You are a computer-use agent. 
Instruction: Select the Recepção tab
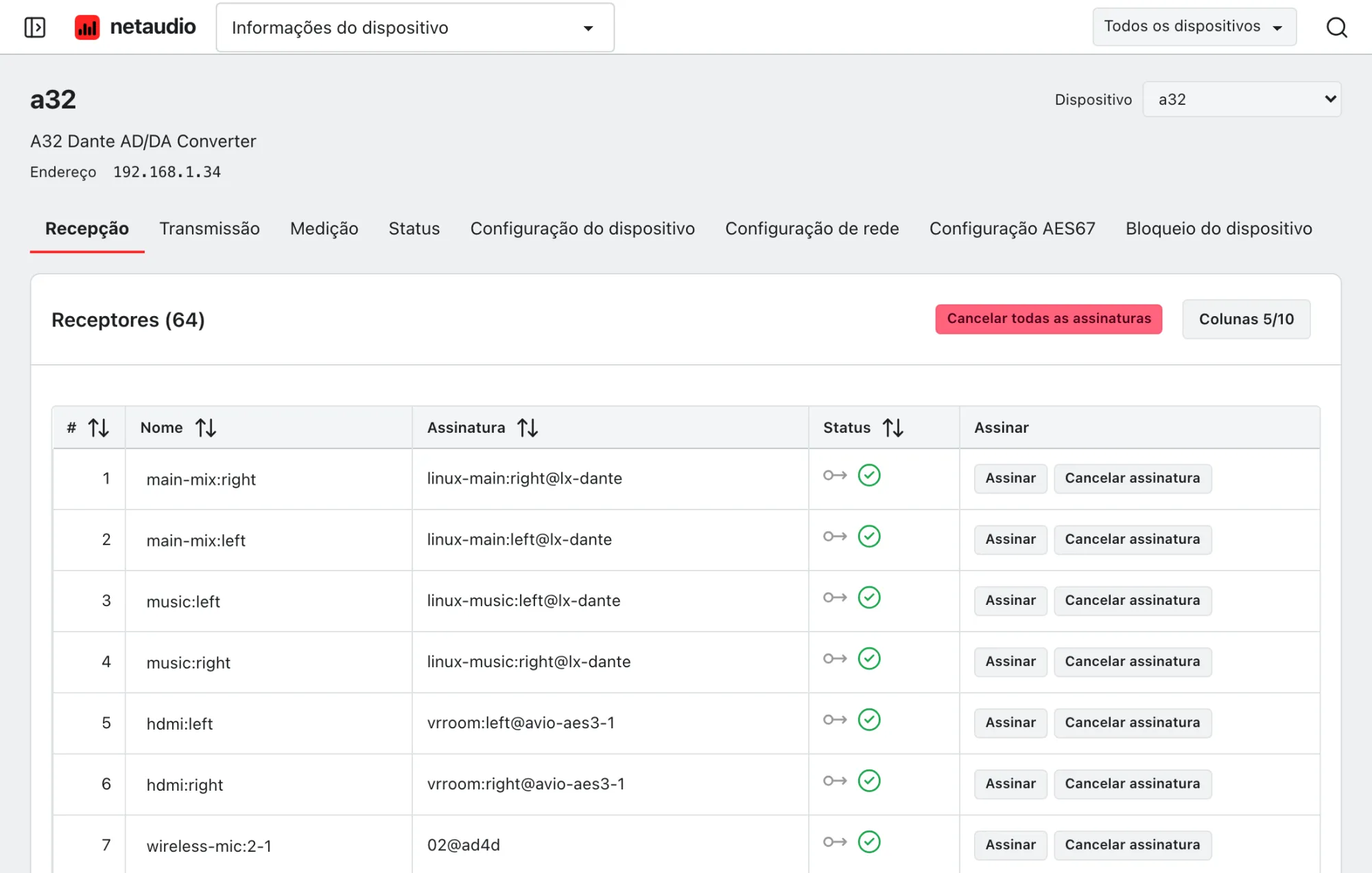pos(87,228)
